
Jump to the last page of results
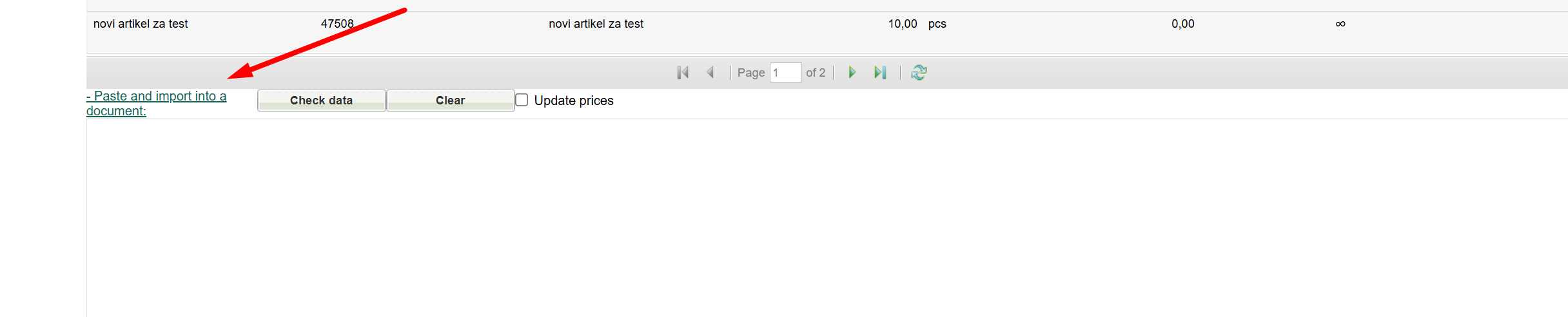pos(880,73)
